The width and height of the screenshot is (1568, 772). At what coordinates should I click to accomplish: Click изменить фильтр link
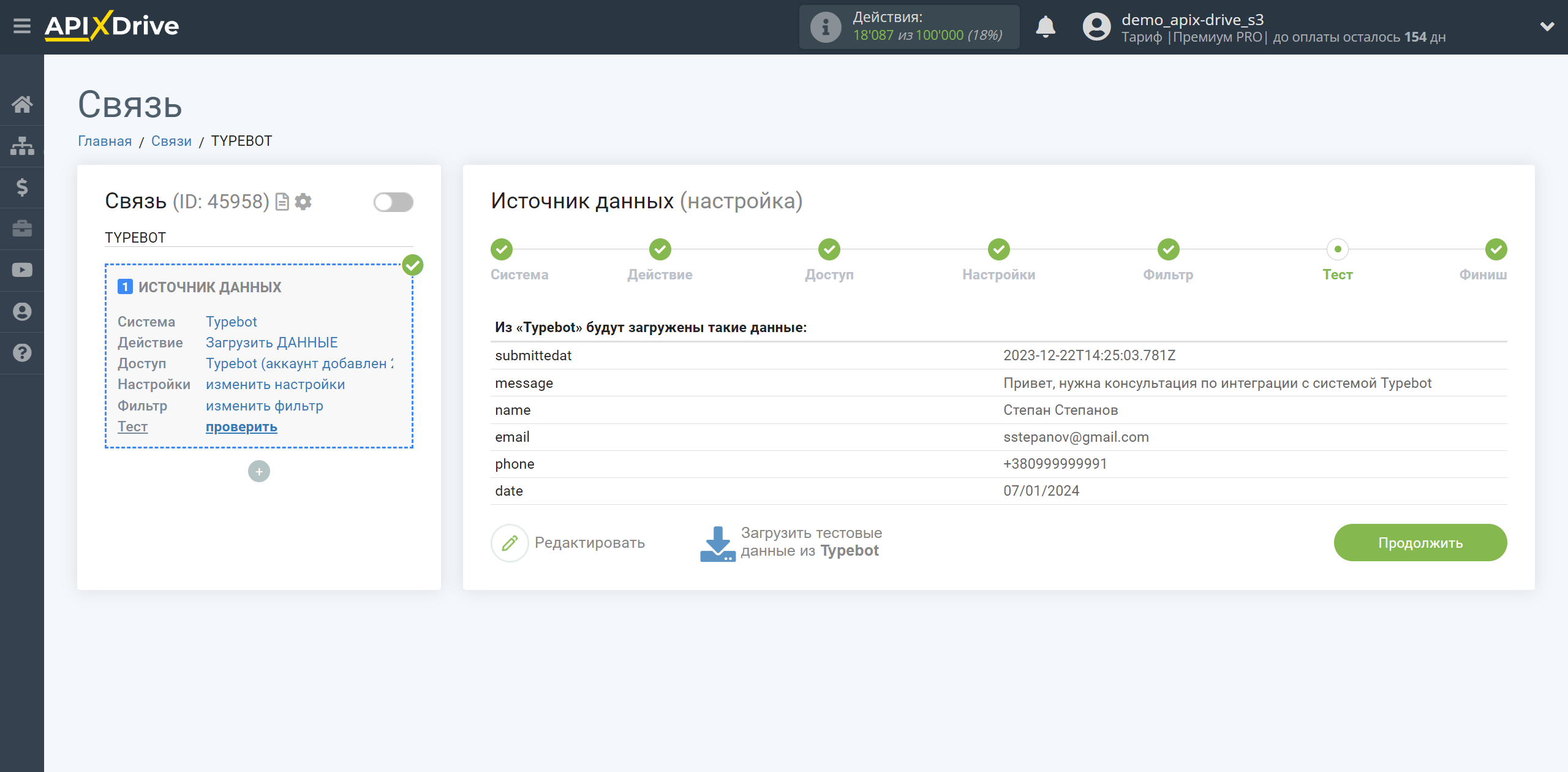pos(264,406)
